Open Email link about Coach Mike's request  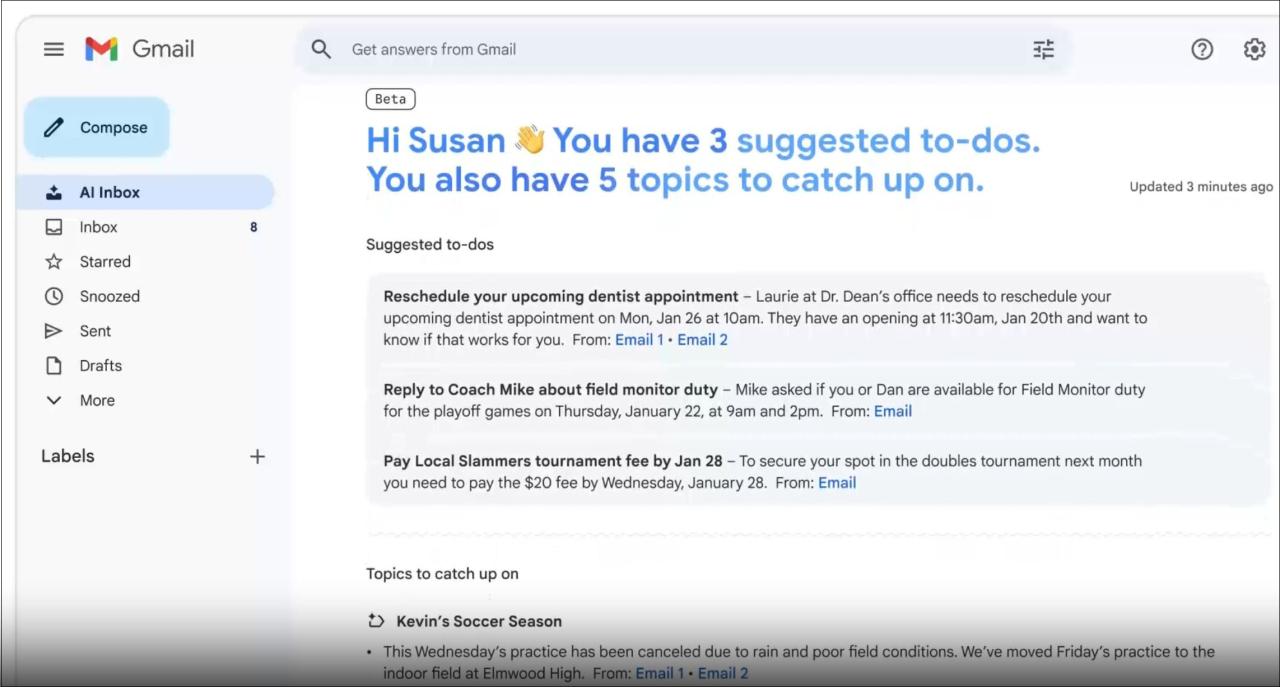click(892, 411)
